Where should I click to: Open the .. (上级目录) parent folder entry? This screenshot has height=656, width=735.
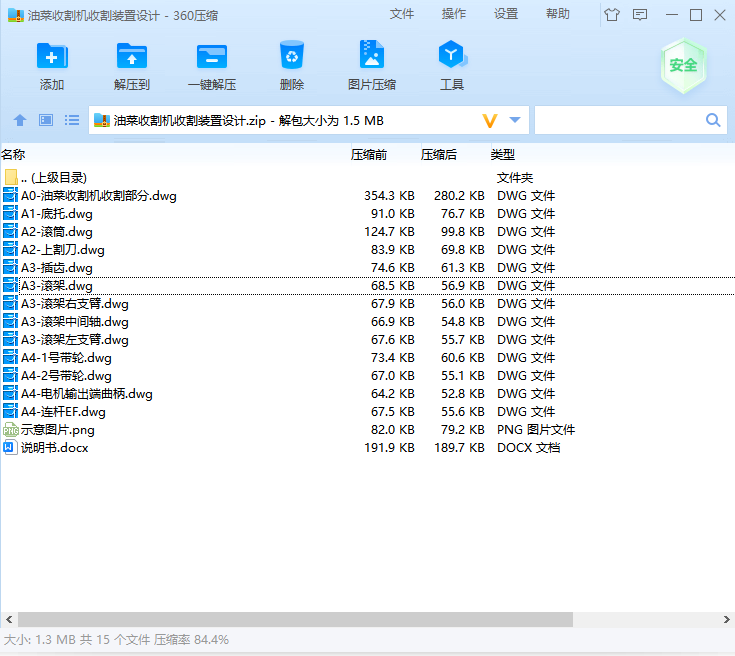[x=54, y=177]
